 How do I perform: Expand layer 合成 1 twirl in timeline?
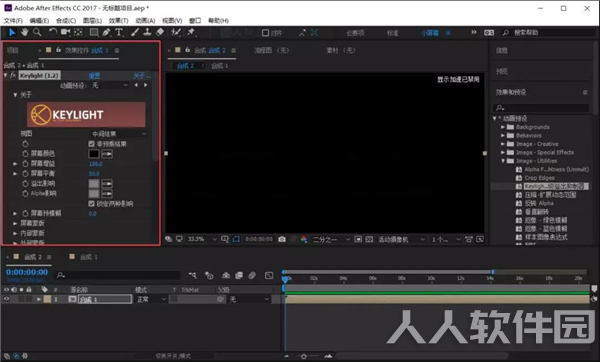[x=39, y=299]
